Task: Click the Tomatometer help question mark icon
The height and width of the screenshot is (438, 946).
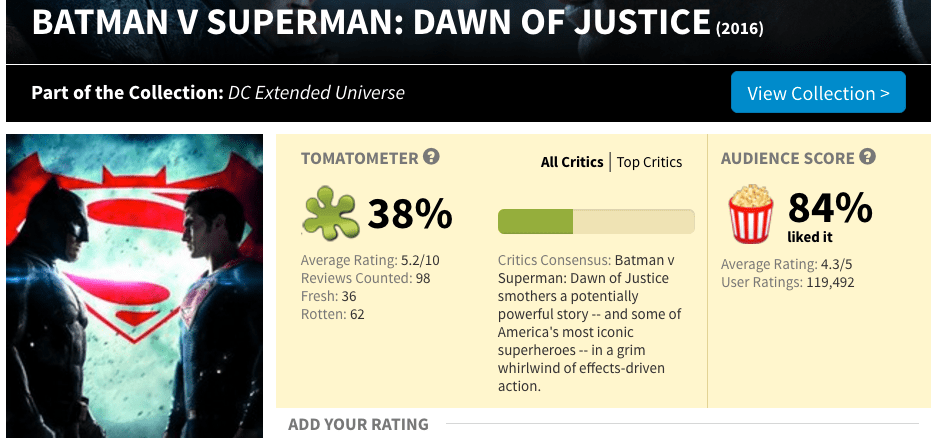Action: (x=432, y=157)
